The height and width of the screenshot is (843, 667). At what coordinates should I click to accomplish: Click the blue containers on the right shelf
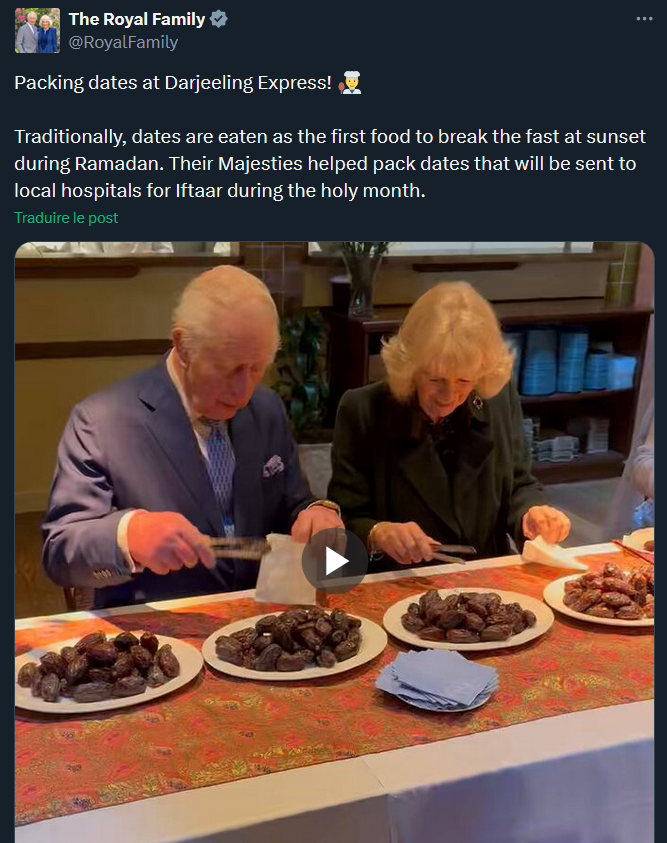tap(570, 361)
